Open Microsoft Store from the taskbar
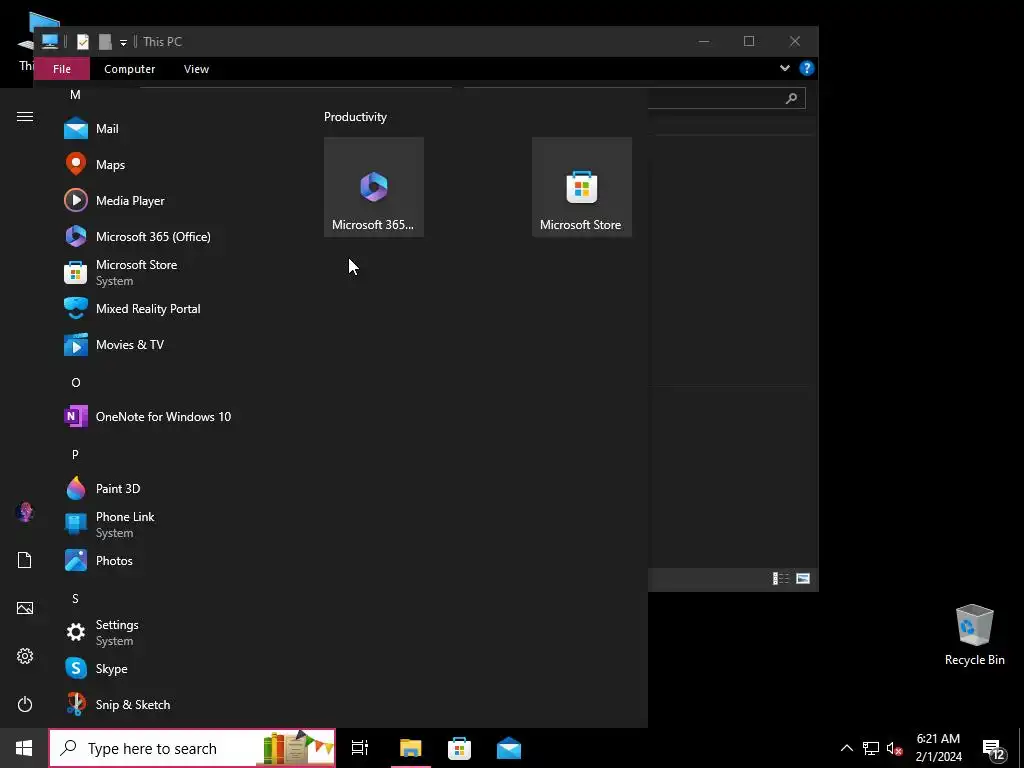 pos(460,748)
